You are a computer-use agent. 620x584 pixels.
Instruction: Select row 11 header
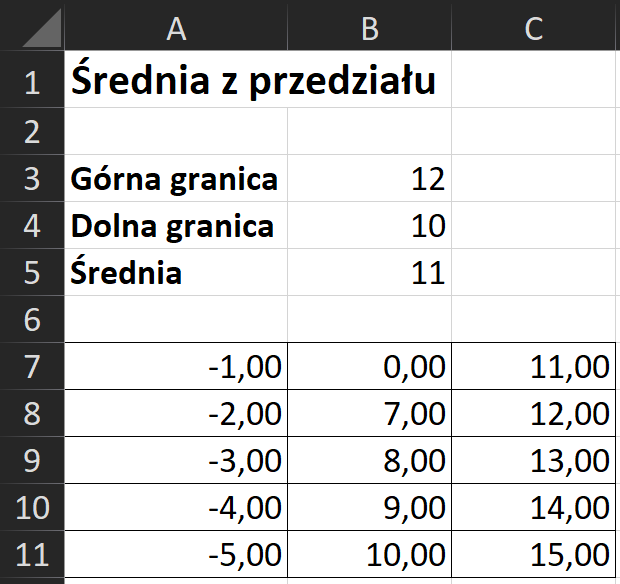point(31,554)
